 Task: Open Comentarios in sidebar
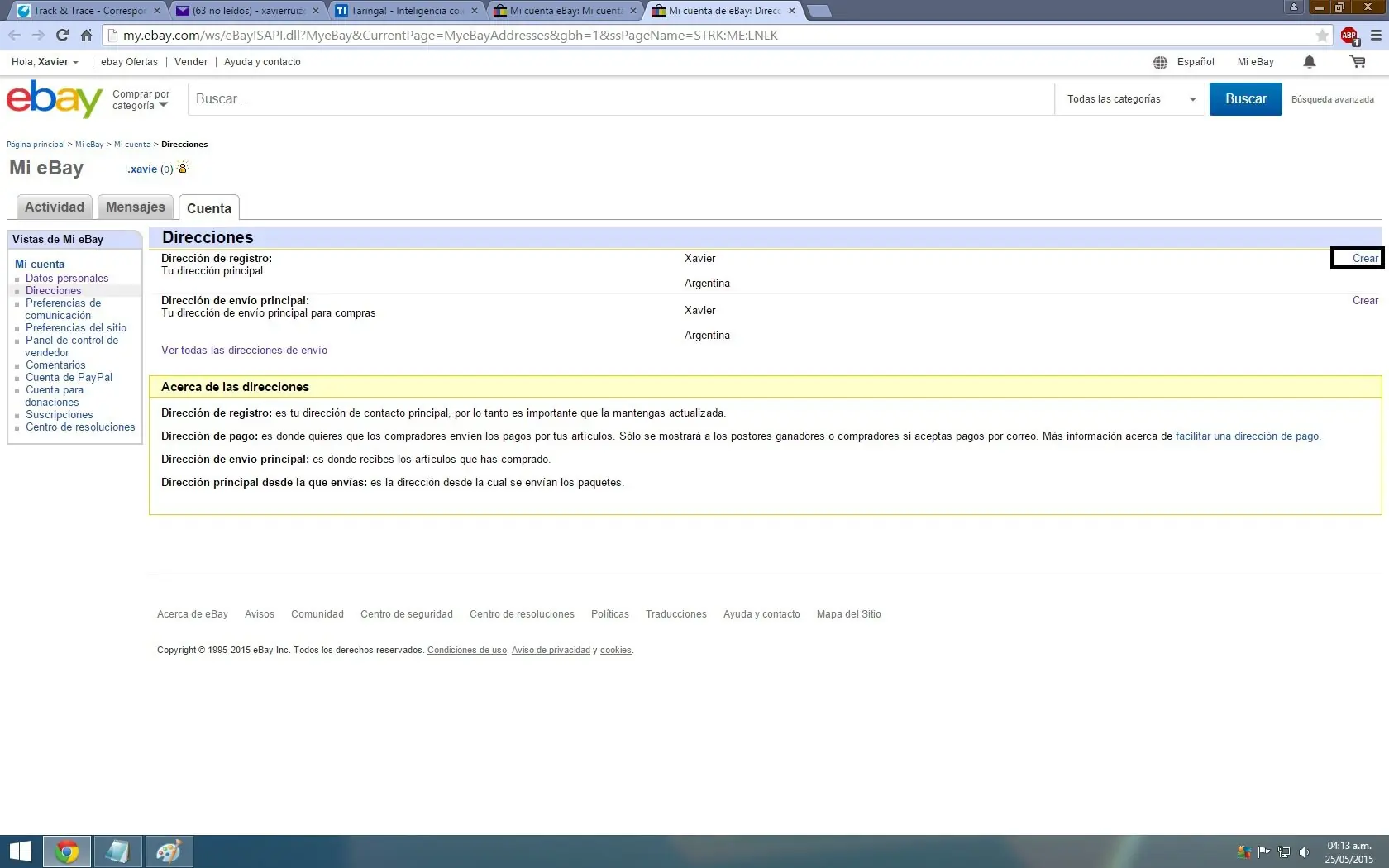coord(55,365)
